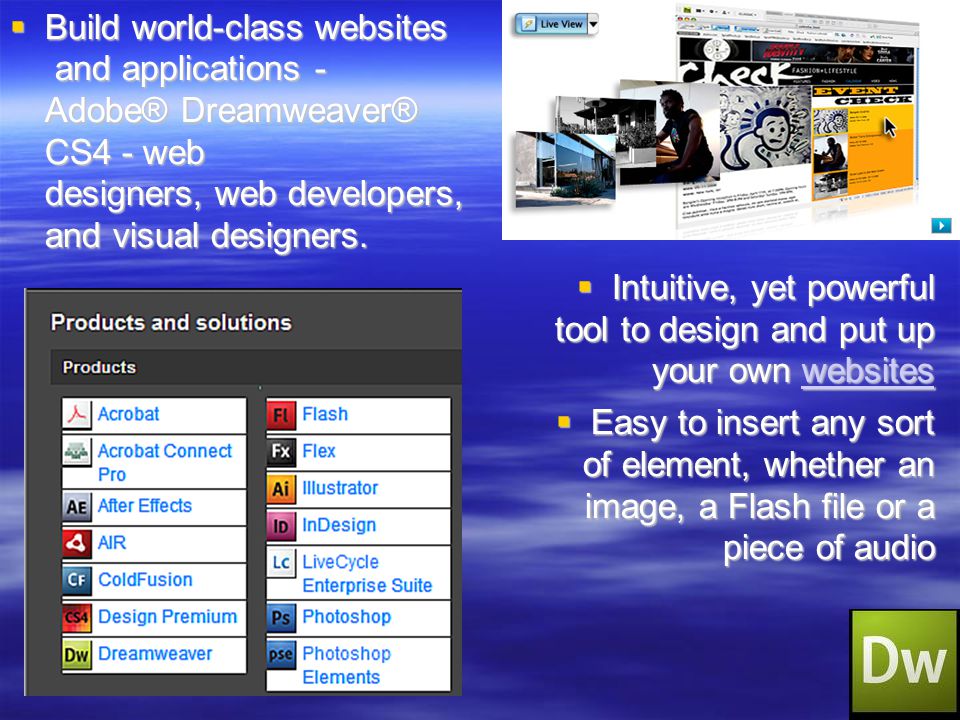960x720 pixels.
Task: Open the LiveCycle Enterprise Suite link
Action: click(x=367, y=573)
